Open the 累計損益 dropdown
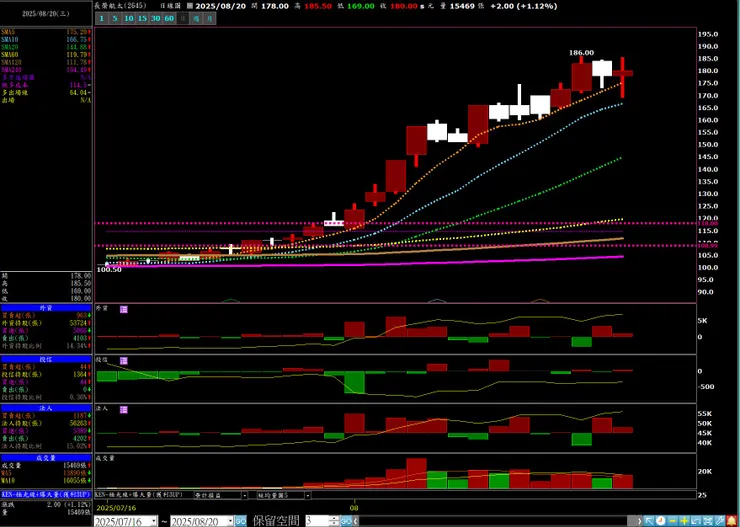 pos(244,495)
